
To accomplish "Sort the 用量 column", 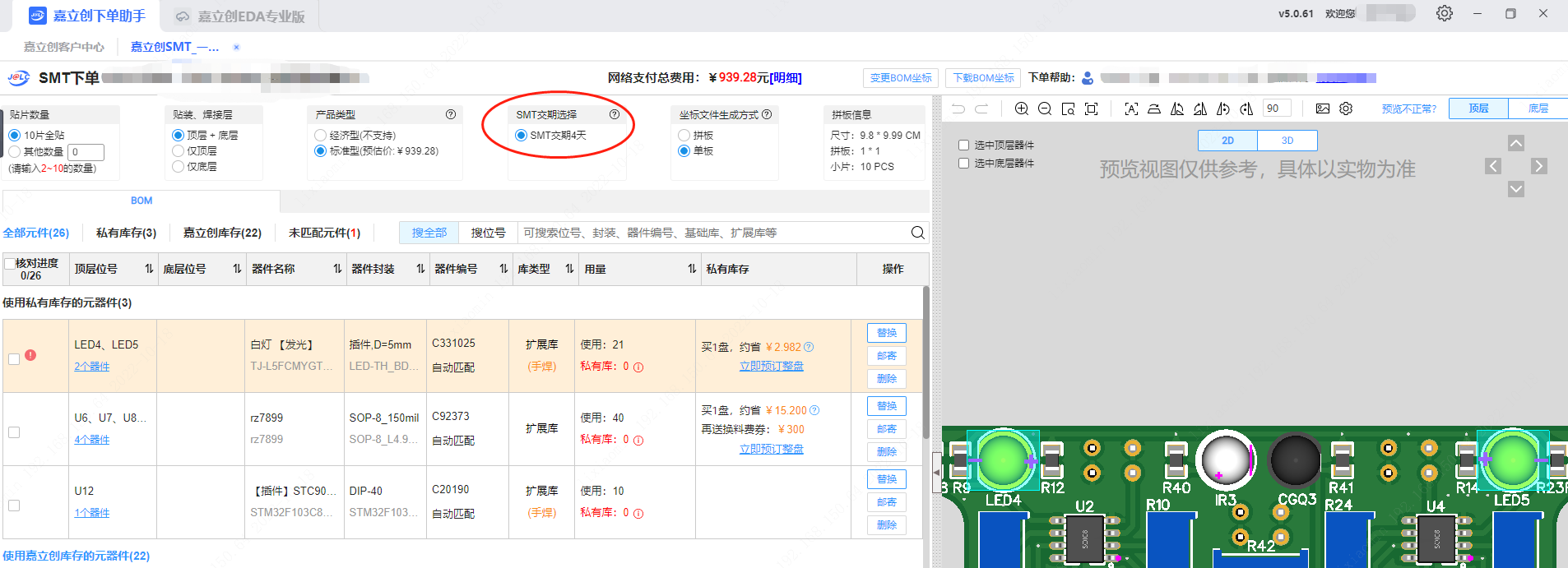I will click(692, 270).
